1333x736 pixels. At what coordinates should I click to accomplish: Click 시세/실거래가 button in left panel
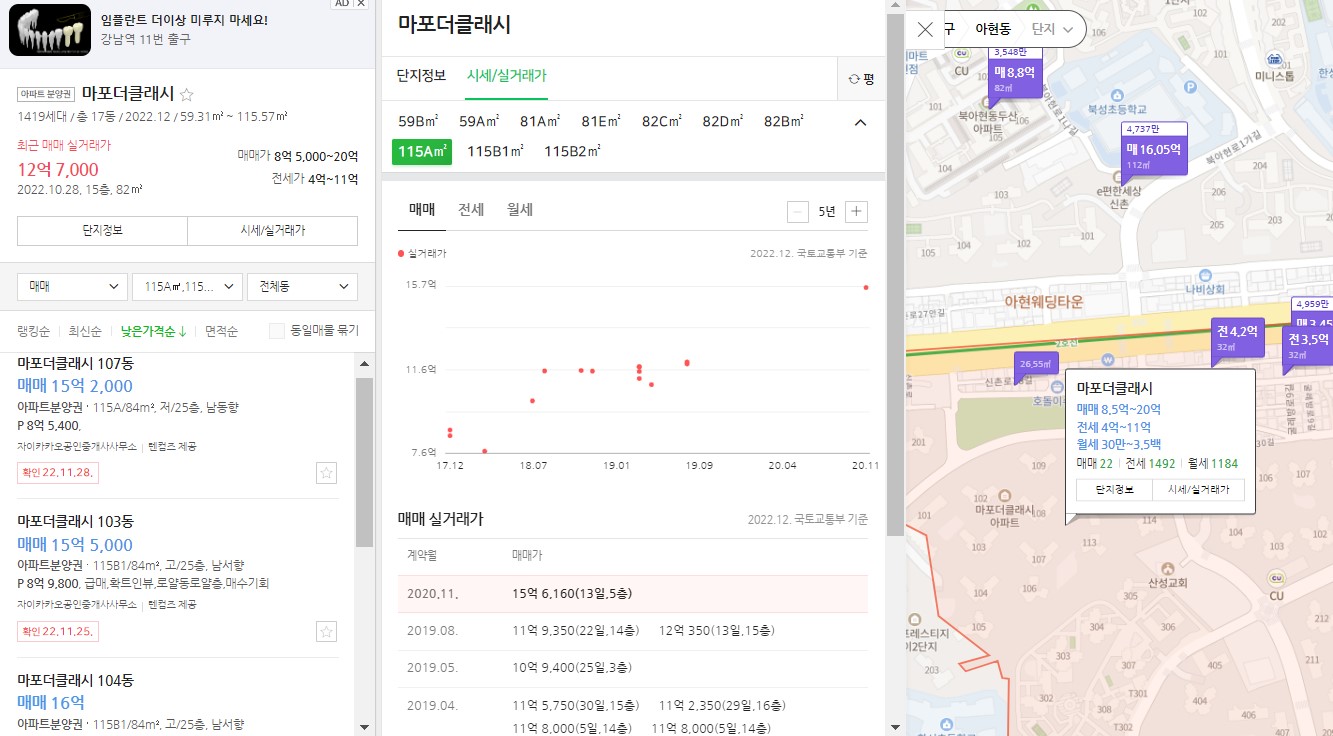tap(273, 230)
